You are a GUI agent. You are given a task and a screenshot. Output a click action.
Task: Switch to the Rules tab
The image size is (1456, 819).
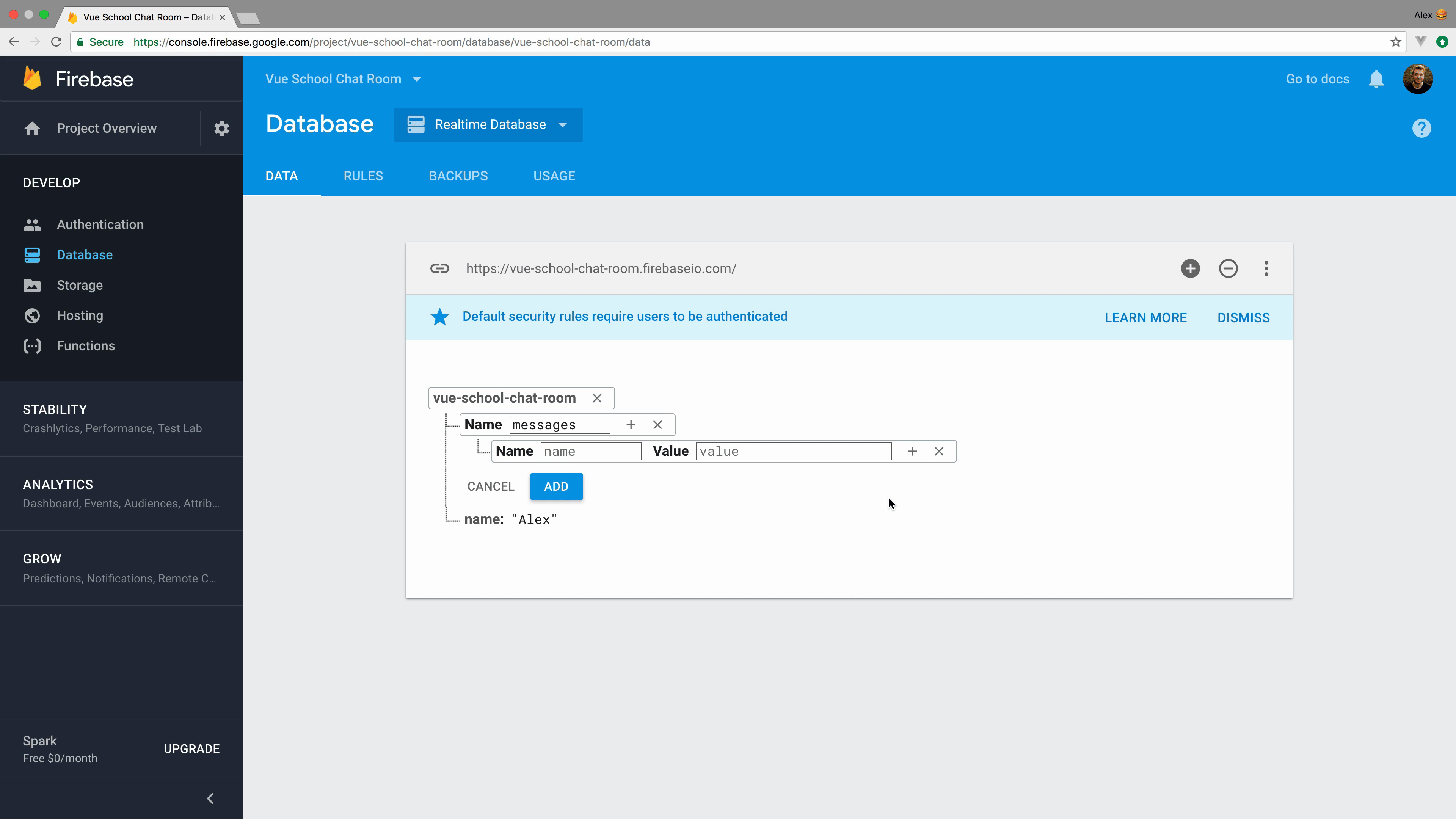point(363,176)
